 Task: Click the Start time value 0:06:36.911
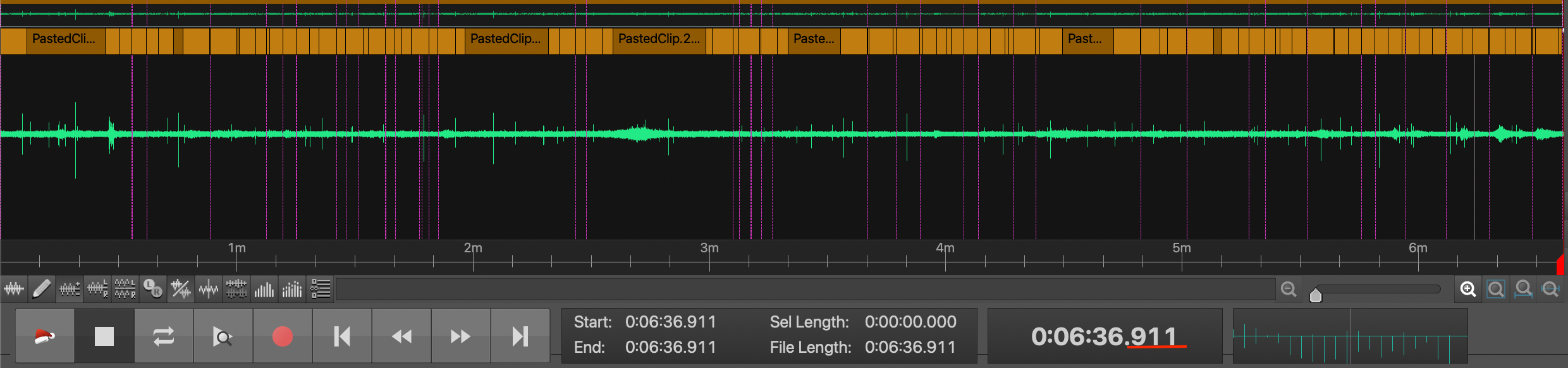[671, 322]
